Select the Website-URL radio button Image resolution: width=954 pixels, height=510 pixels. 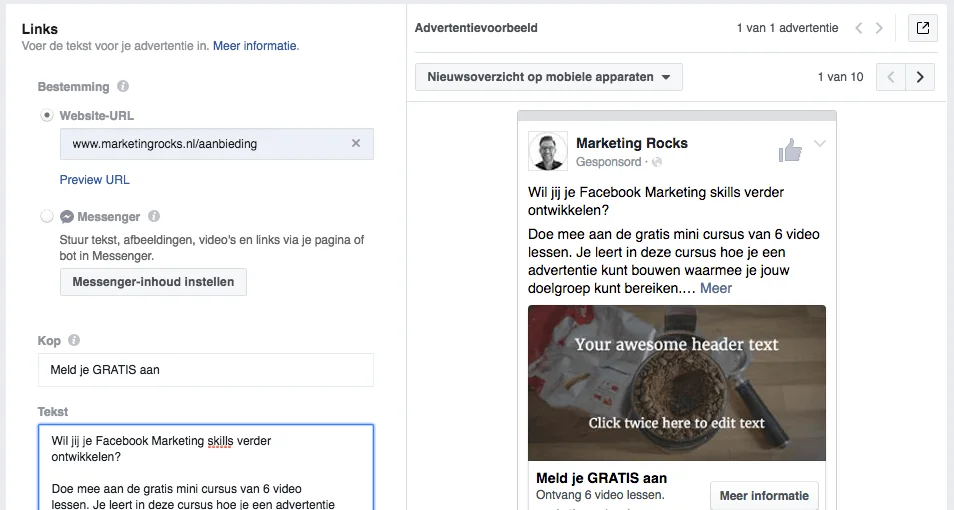pos(47,116)
